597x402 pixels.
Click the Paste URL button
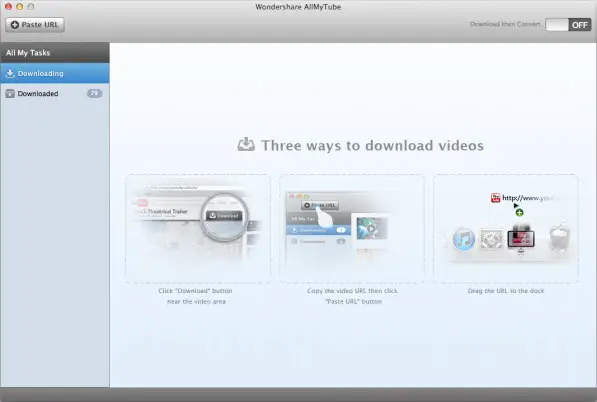point(35,25)
